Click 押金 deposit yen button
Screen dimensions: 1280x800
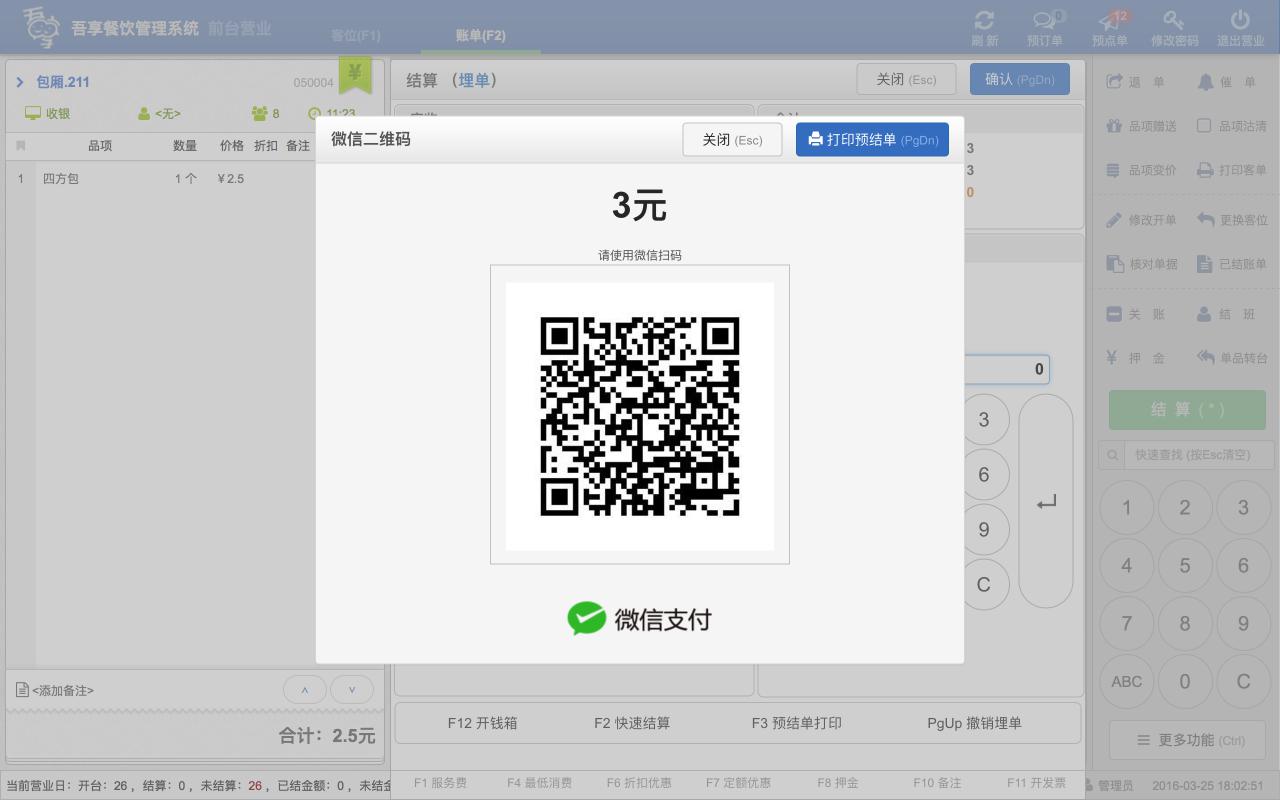pos(1135,358)
